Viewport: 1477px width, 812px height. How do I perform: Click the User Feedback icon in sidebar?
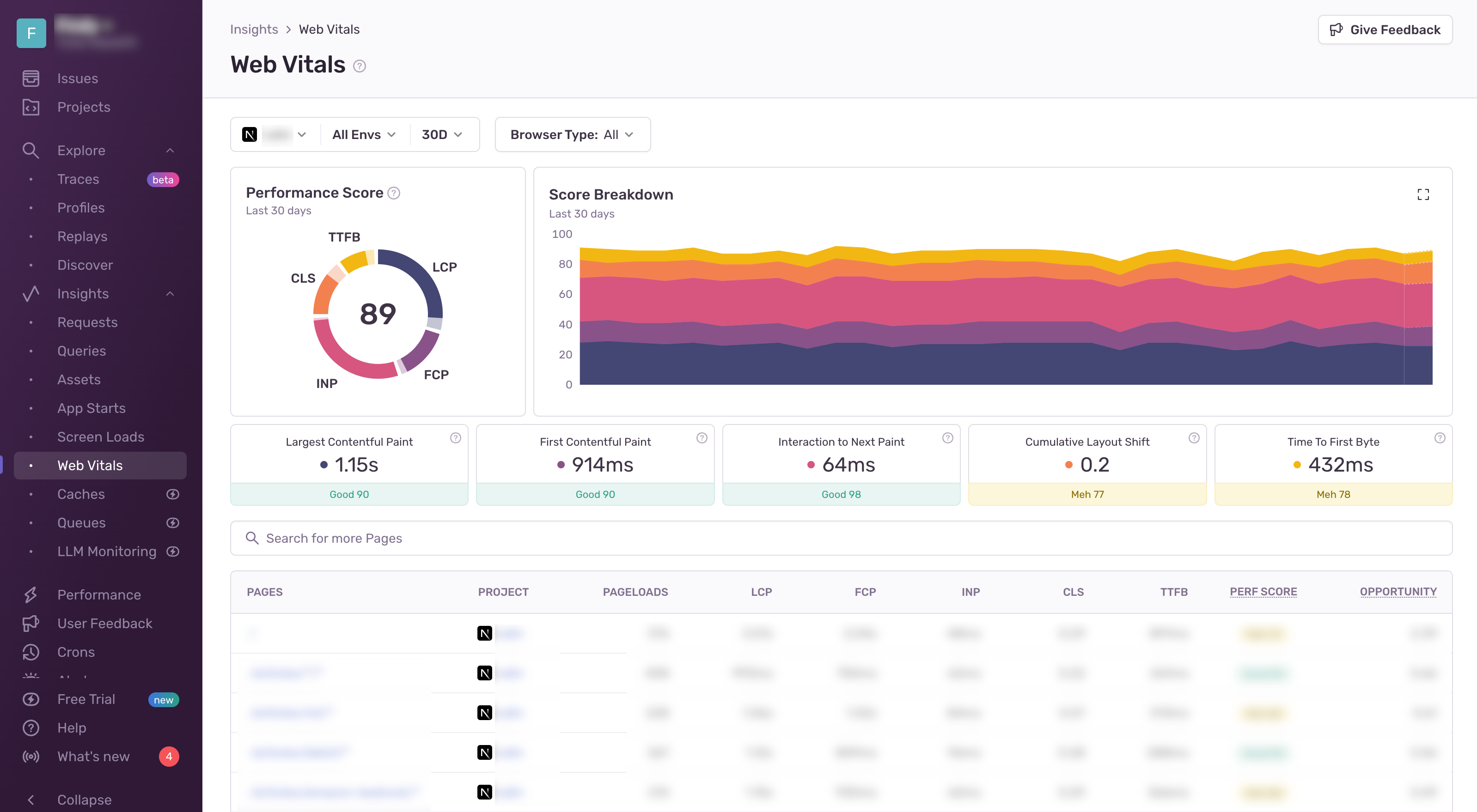tap(31, 623)
